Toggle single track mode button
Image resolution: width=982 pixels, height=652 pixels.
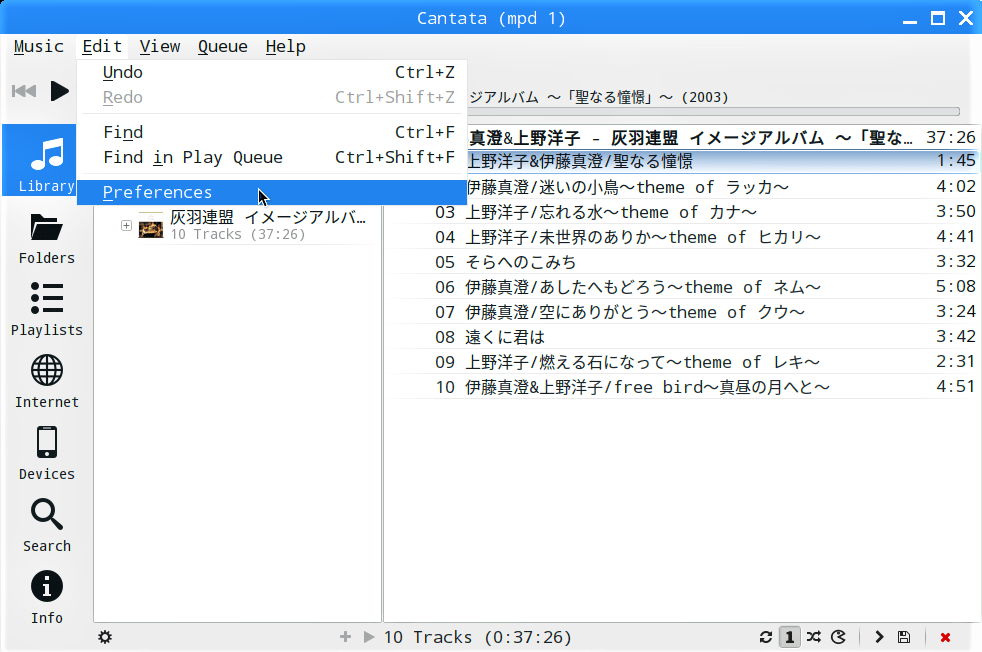[x=789, y=637]
